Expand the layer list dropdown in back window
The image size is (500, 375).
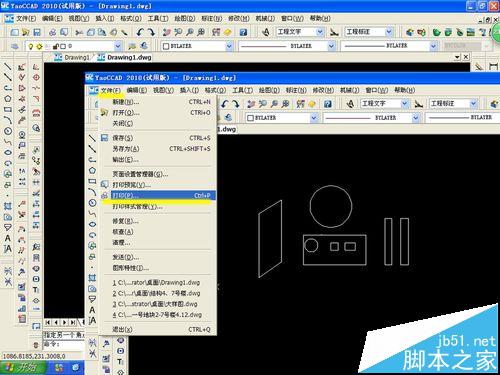118,46
